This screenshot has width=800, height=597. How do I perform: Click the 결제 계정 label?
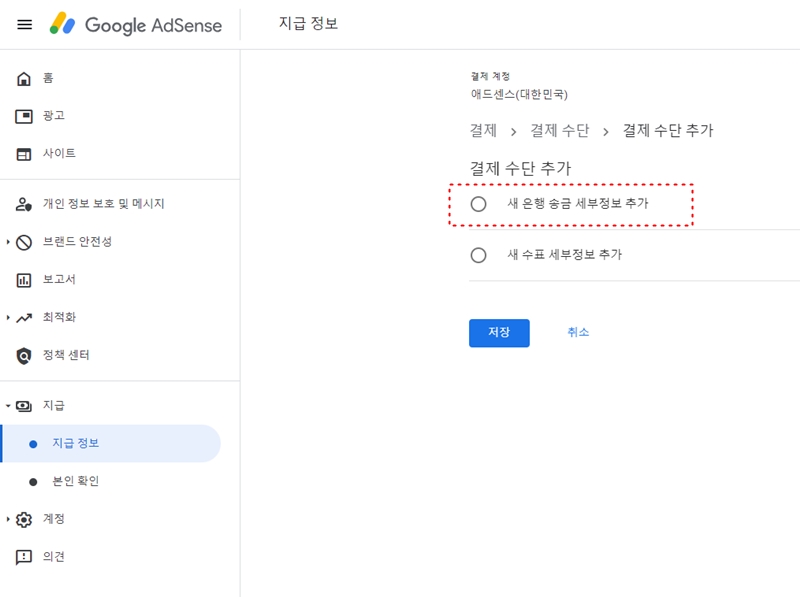(490, 76)
